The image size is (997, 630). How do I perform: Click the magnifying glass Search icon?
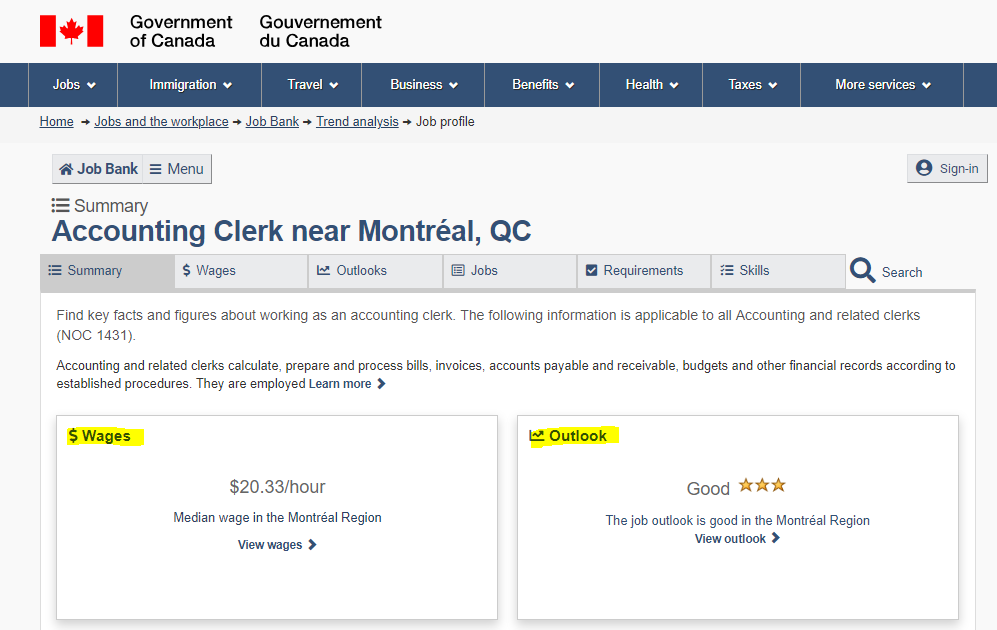click(862, 271)
